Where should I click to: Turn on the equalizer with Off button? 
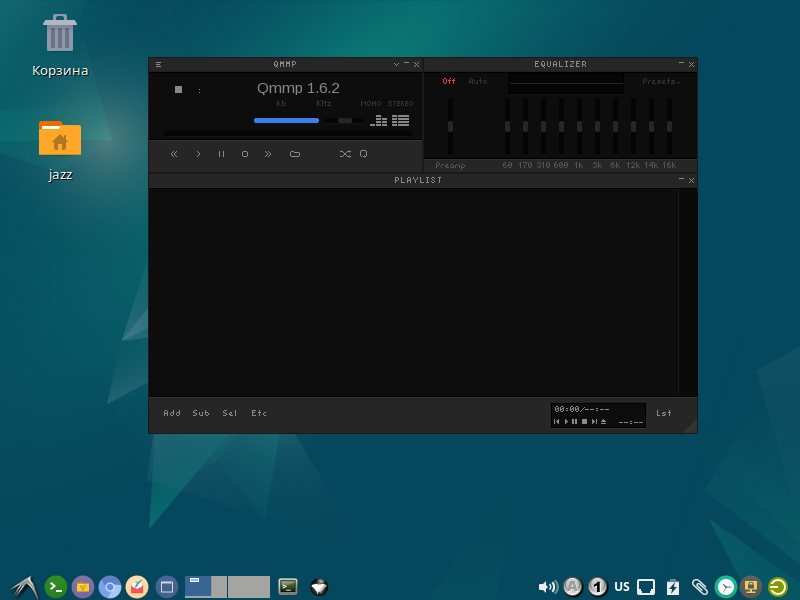(x=449, y=81)
